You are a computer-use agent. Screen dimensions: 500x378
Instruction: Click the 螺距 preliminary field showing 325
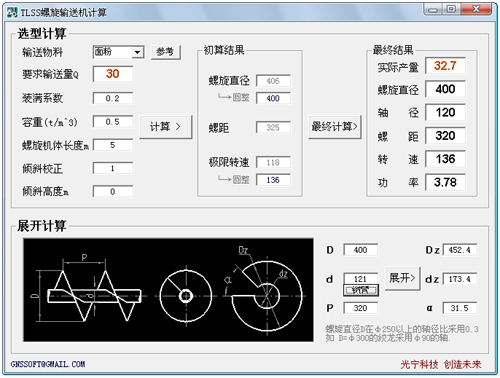(273, 127)
